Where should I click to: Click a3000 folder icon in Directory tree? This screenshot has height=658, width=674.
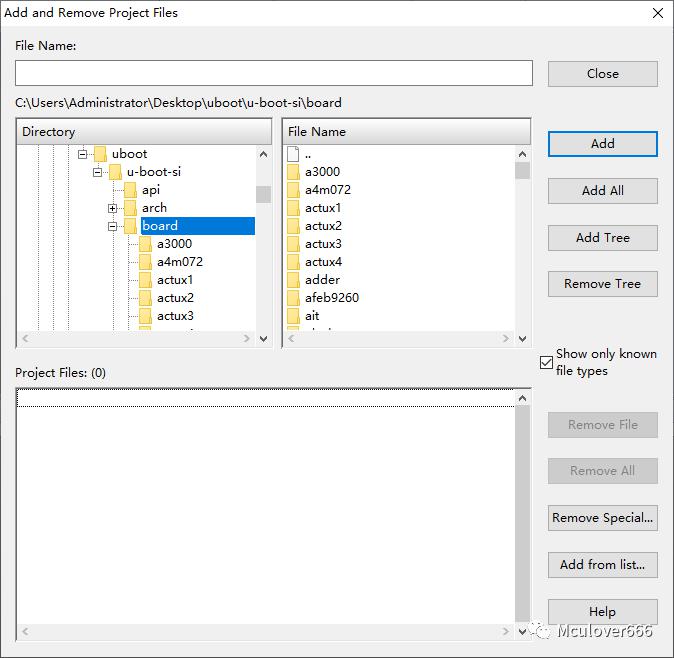pos(145,244)
